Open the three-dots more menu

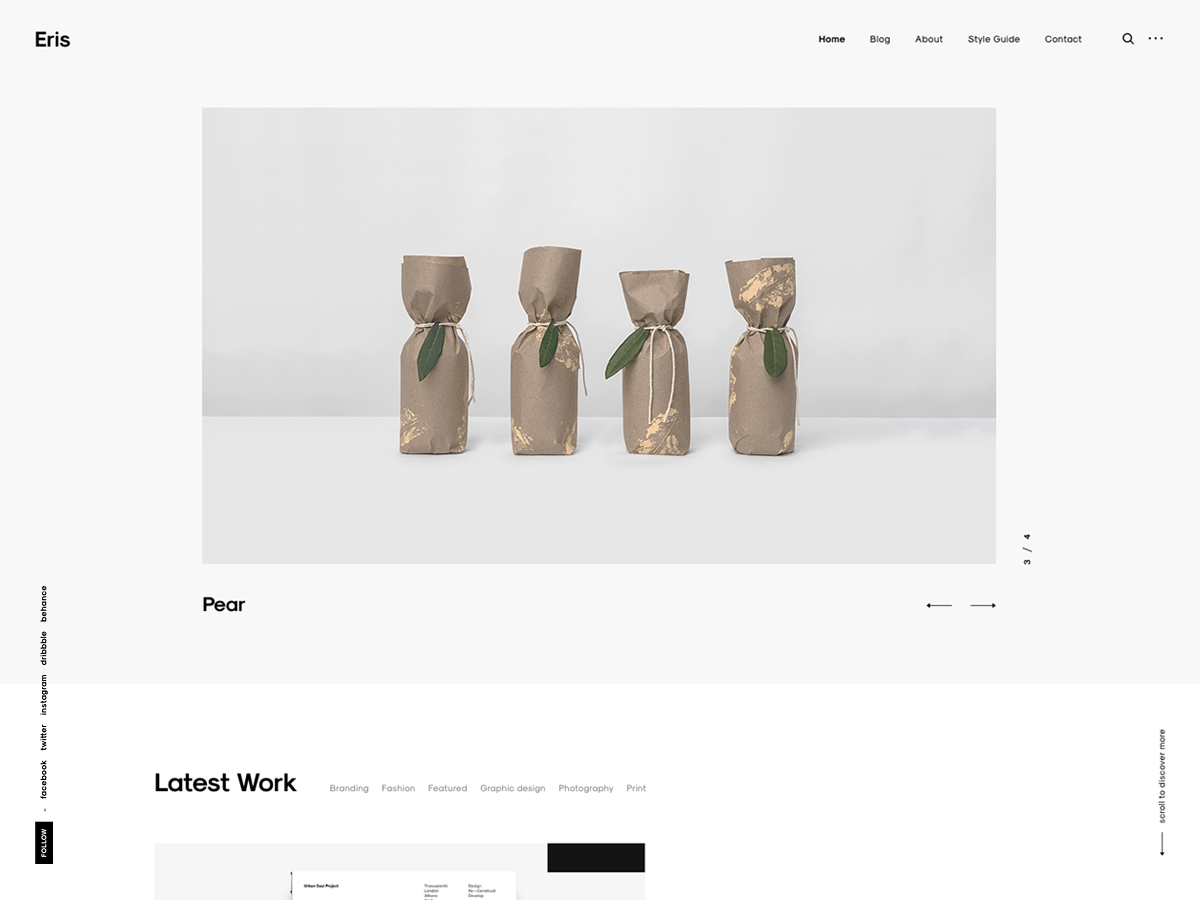pyautogui.click(x=1156, y=39)
